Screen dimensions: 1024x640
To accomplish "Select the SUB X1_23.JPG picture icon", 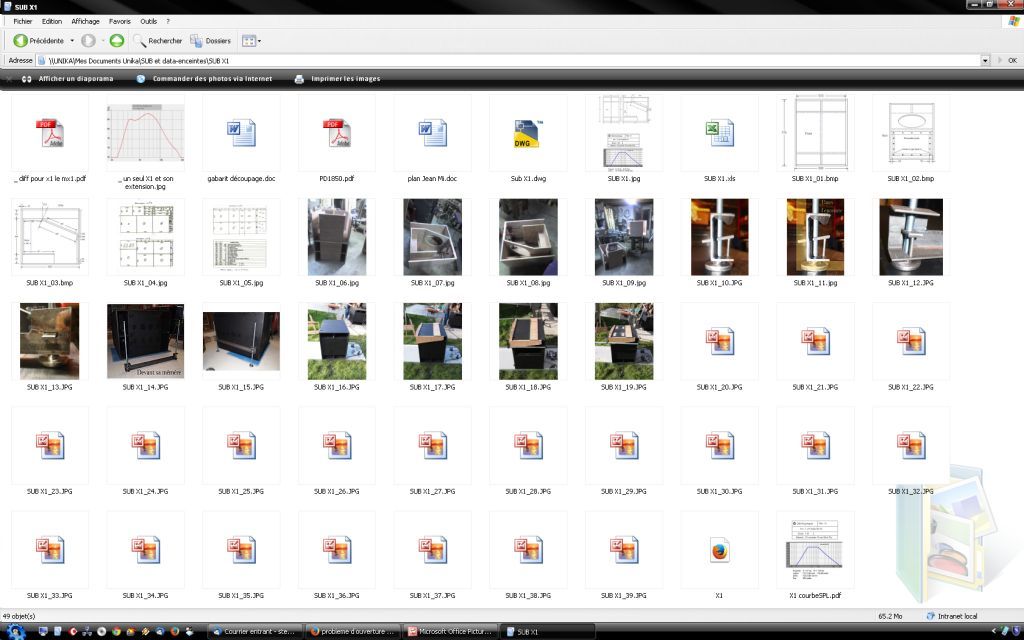I will coord(50,445).
